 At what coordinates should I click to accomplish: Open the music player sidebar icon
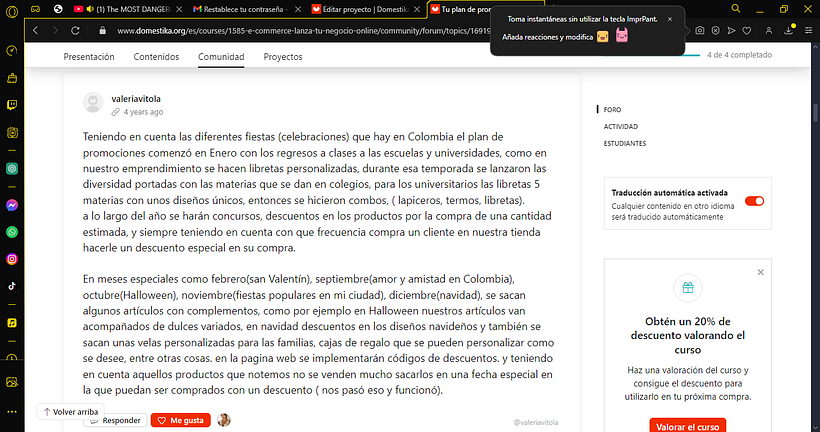pyautogui.click(x=12, y=323)
